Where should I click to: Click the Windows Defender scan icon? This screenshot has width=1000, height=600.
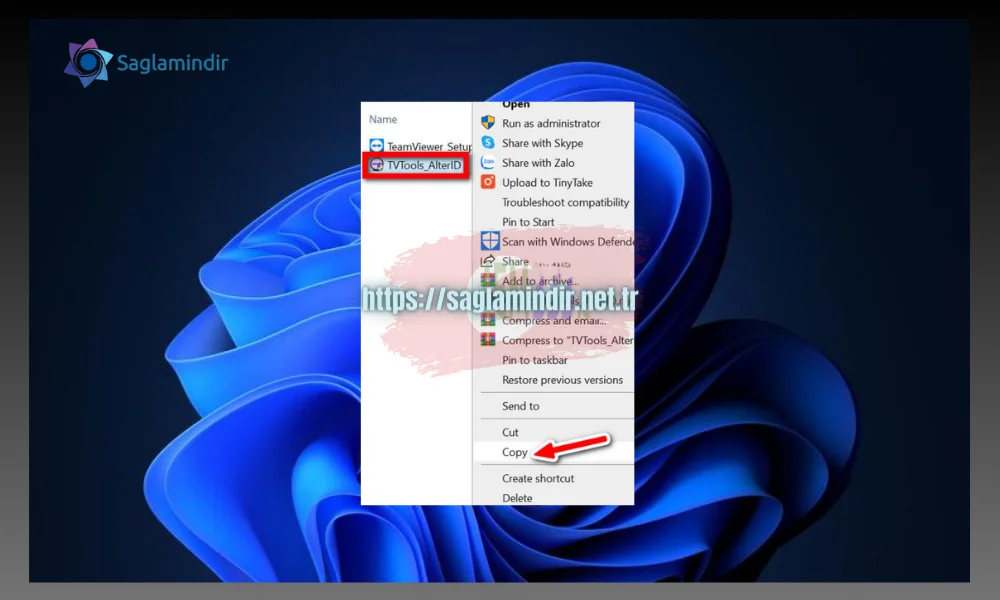pyautogui.click(x=490, y=241)
